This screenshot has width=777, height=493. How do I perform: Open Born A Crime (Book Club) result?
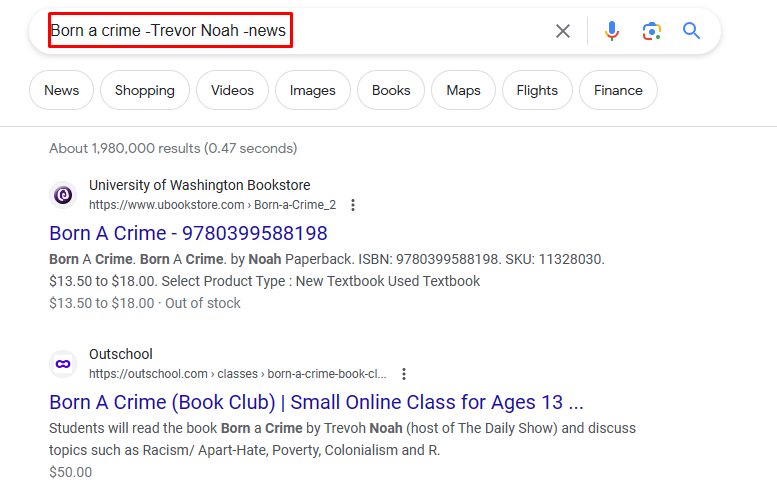pos(316,402)
